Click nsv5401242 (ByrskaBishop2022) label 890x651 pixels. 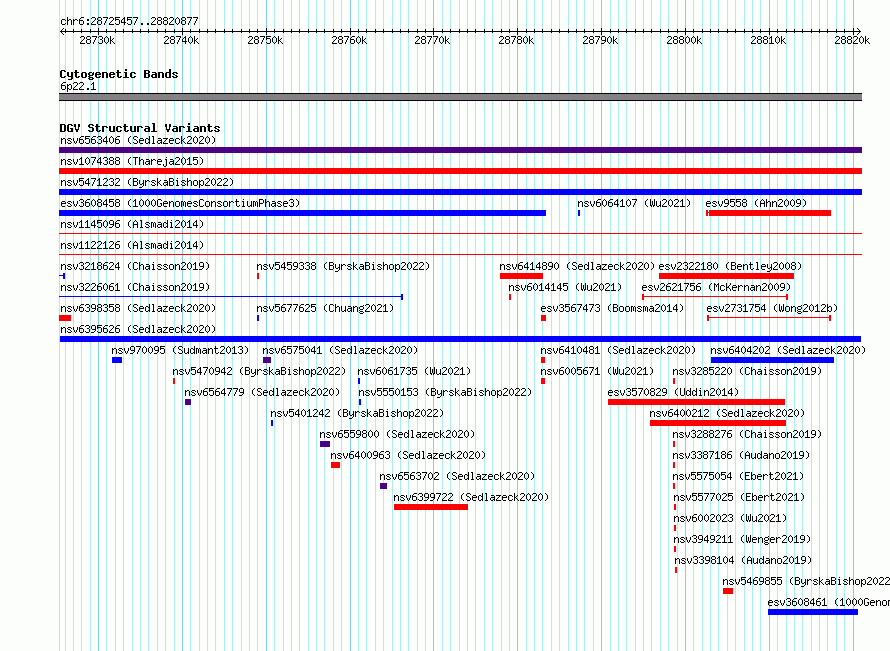(357, 413)
